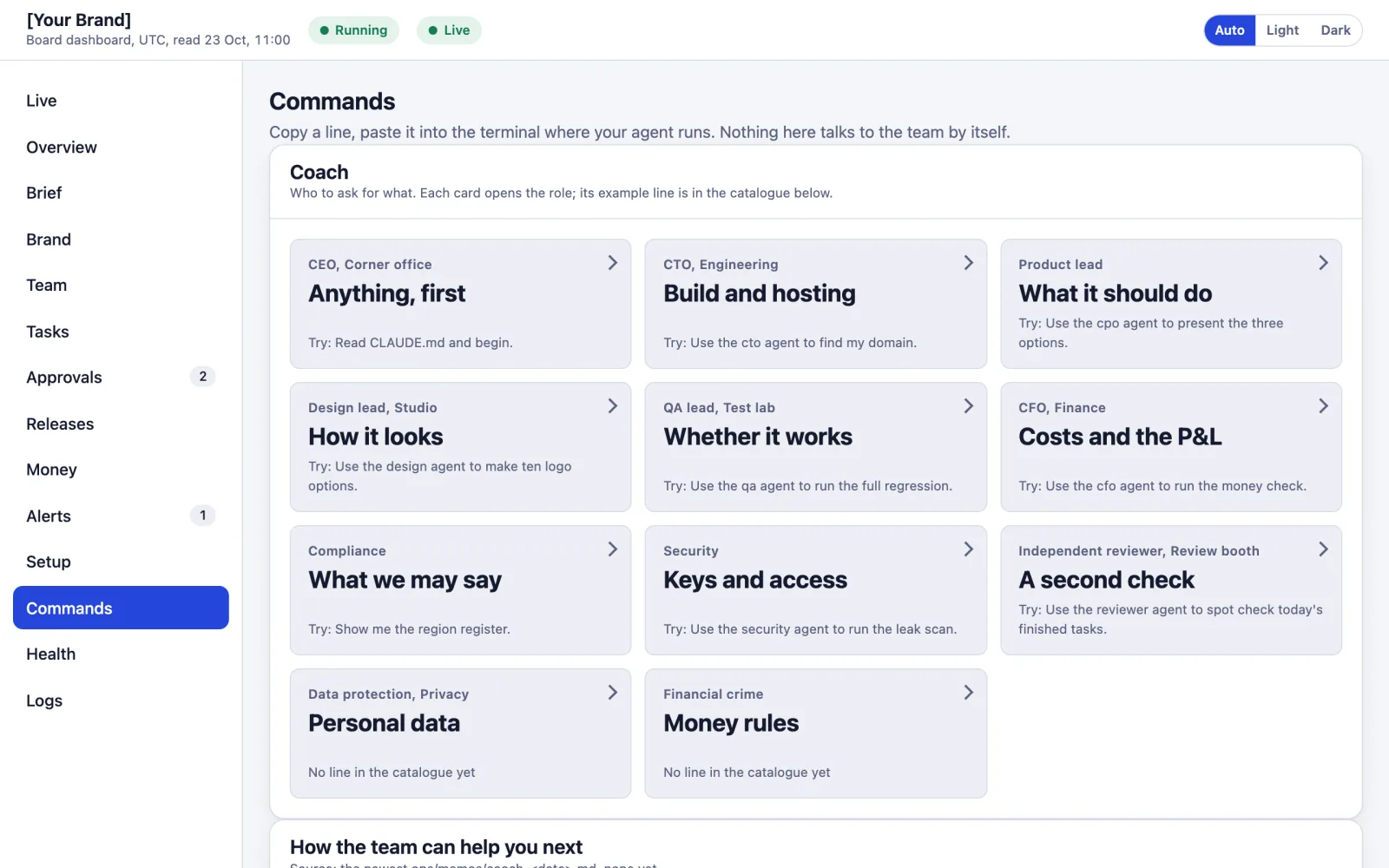
Task: Open the Personal data card
Action: point(460,733)
